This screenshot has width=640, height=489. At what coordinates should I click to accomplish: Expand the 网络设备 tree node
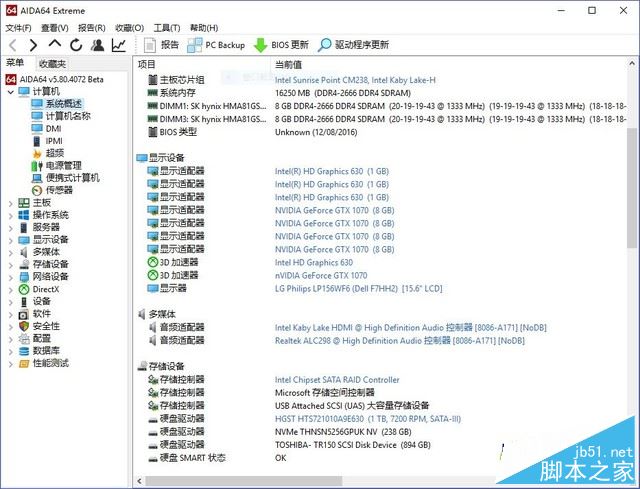click(11, 277)
